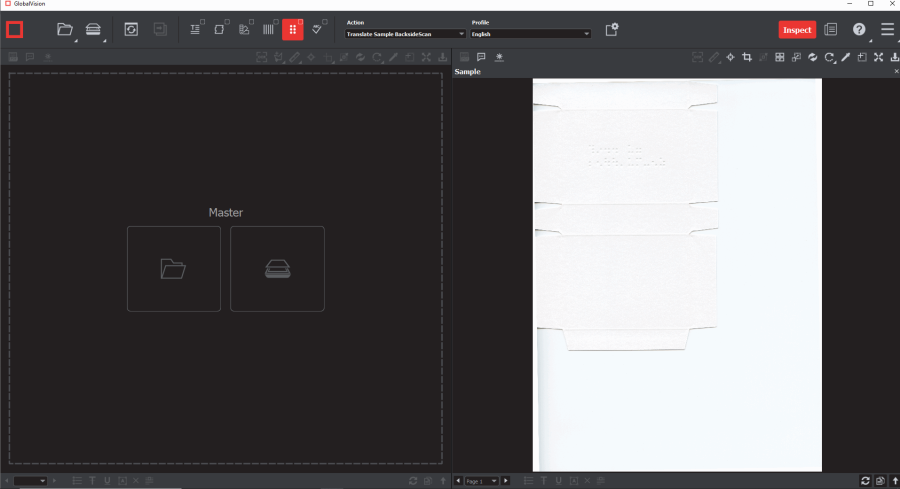Expand the Action dropdown
900x489 pixels.
coord(405,34)
